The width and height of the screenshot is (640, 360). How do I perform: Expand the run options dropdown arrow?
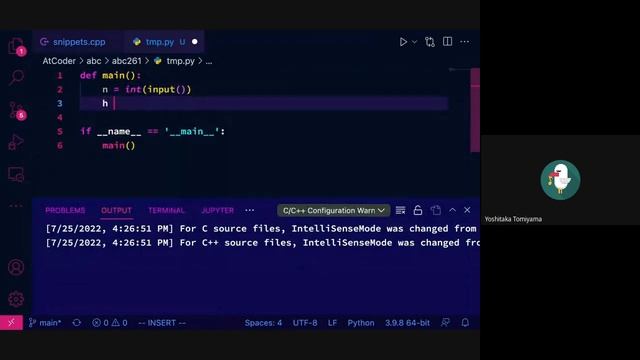tap(414, 42)
